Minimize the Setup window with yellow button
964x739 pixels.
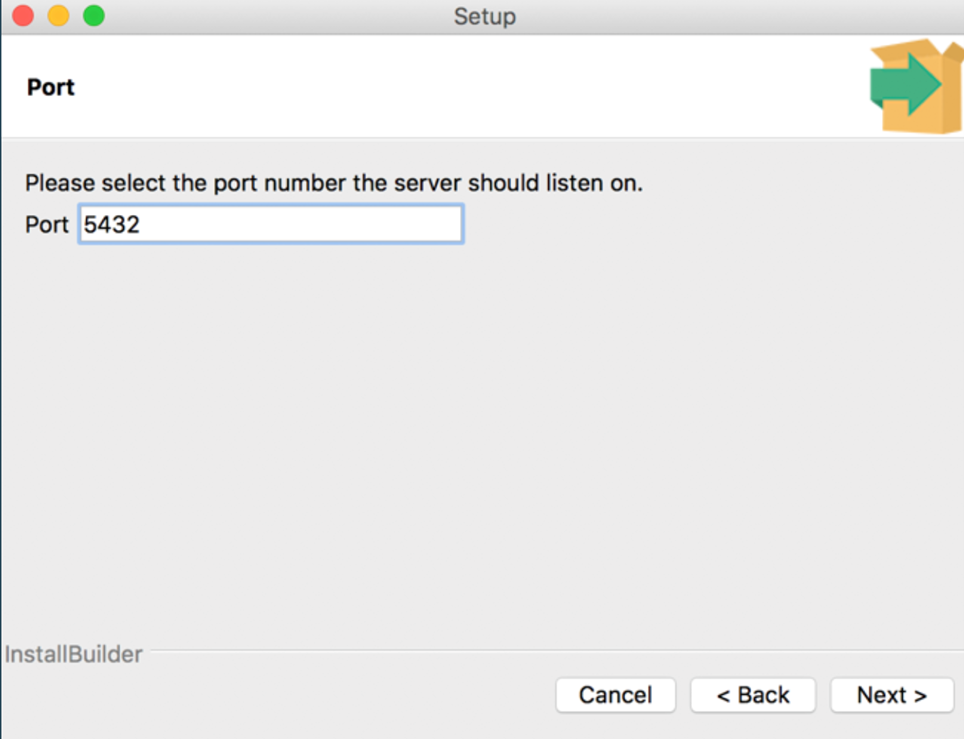[58, 16]
